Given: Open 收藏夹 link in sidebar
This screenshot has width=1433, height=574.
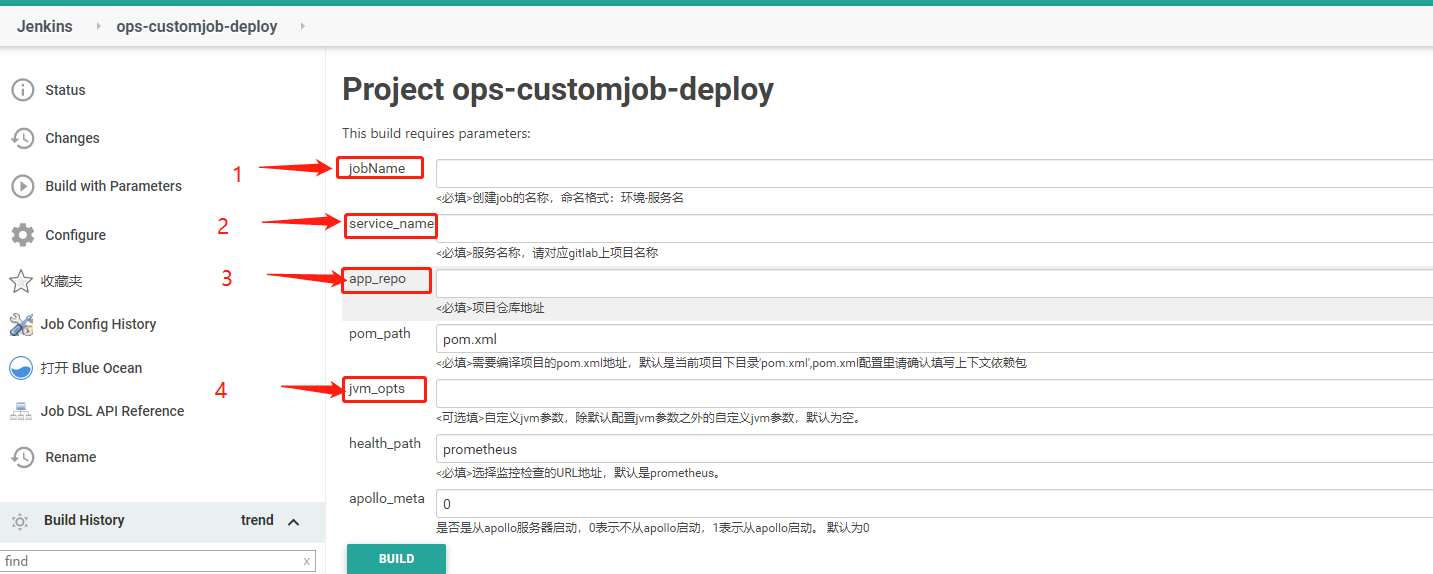Looking at the screenshot, I should tap(61, 282).
